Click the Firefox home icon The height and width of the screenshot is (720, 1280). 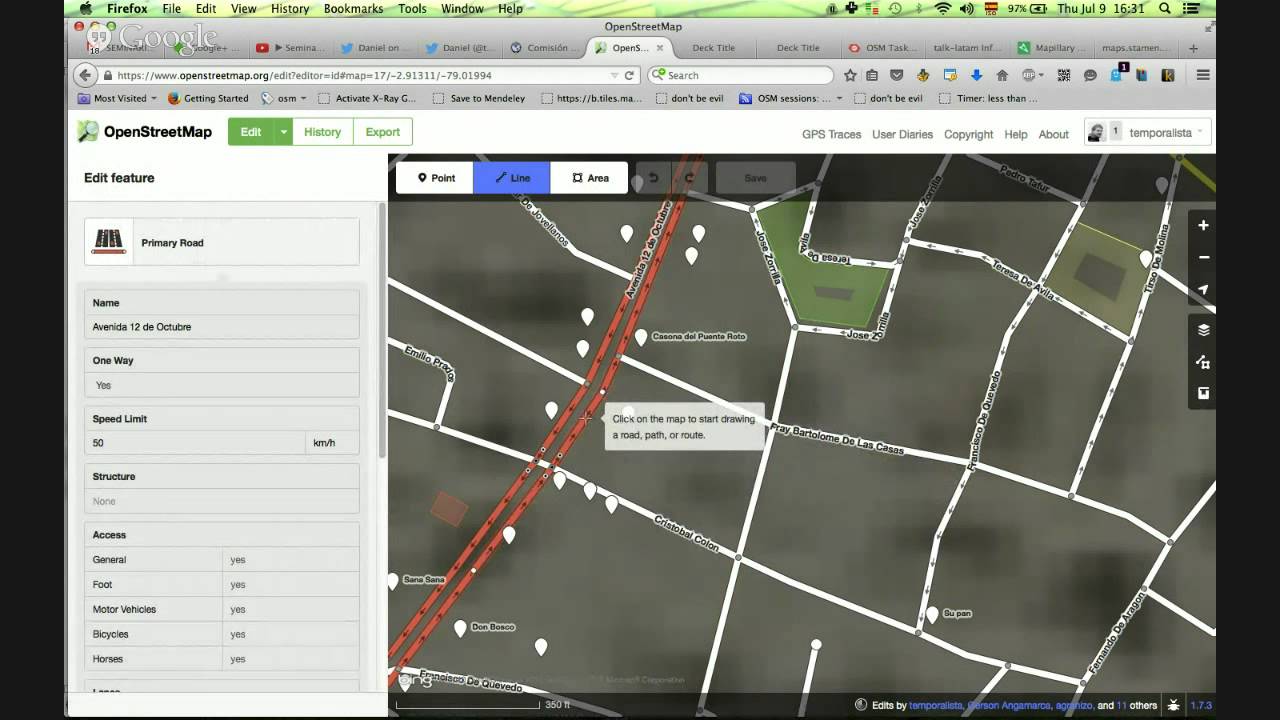(1002, 75)
